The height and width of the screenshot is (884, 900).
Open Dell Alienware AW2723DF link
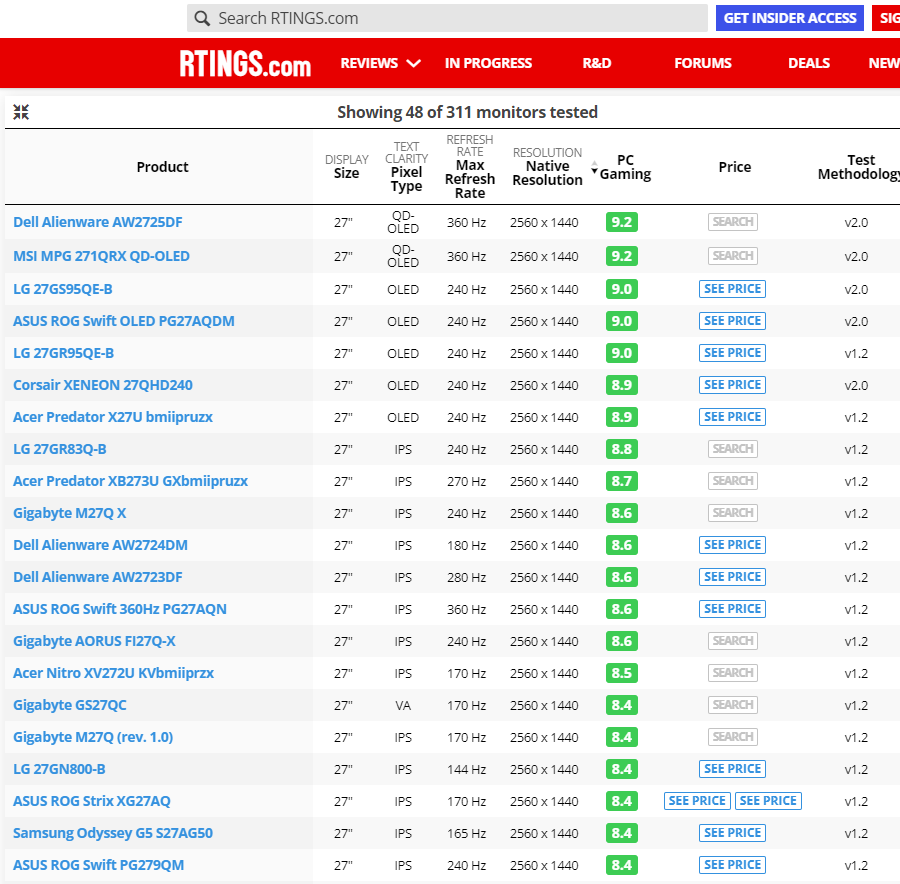[98, 577]
